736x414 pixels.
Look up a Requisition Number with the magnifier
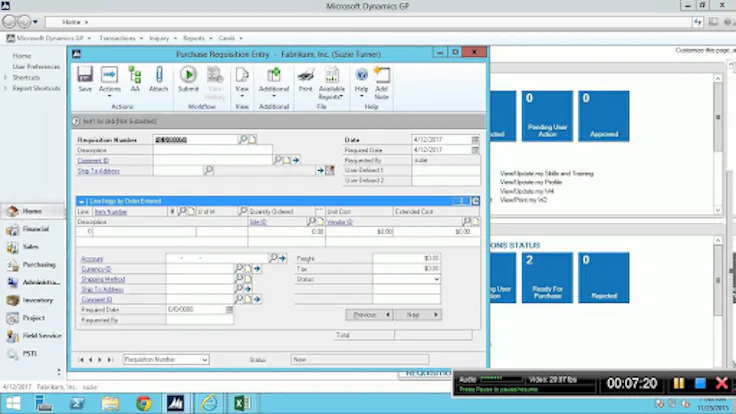pyautogui.click(x=243, y=139)
